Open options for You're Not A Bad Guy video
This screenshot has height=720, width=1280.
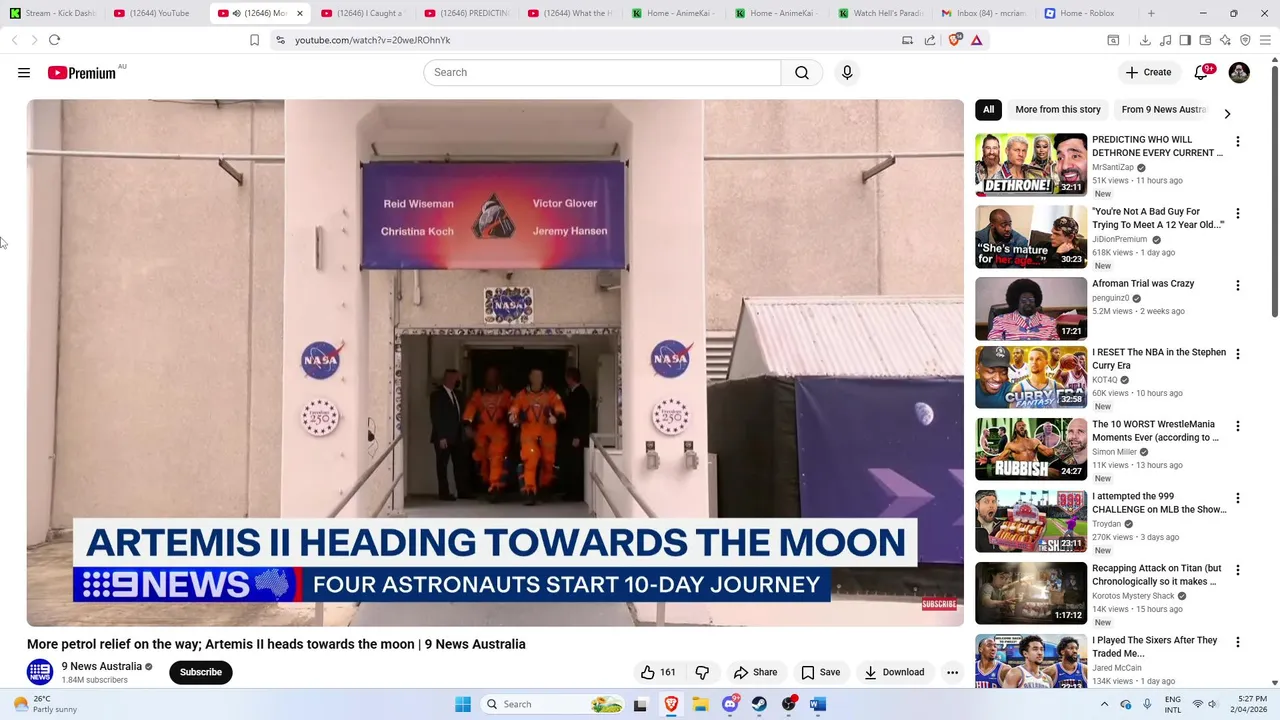pyautogui.click(x=1238, y=214)
